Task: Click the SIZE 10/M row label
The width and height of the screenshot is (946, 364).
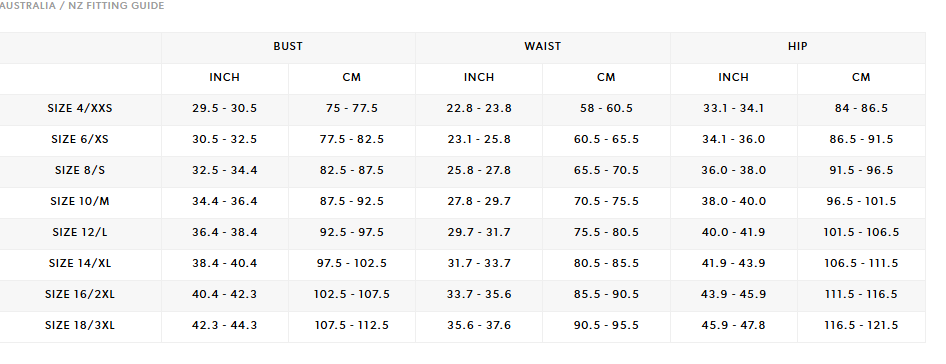Action: pos(80,202)
